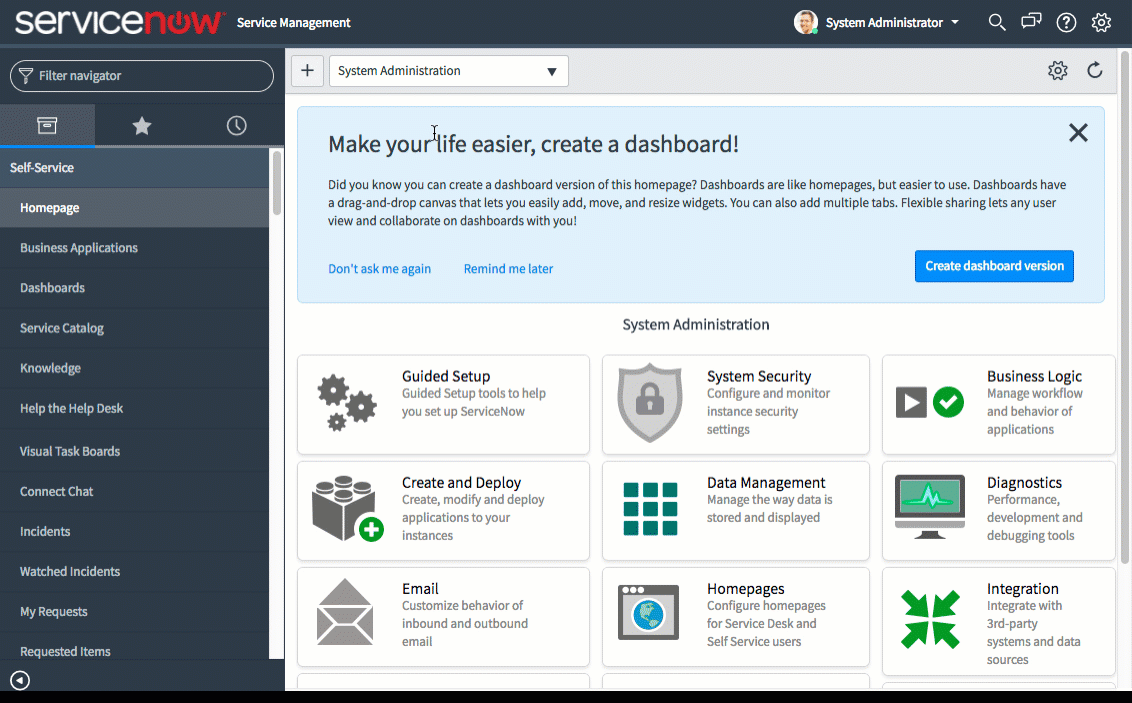Open the Diagnostics title link

tap(1024, 482)
